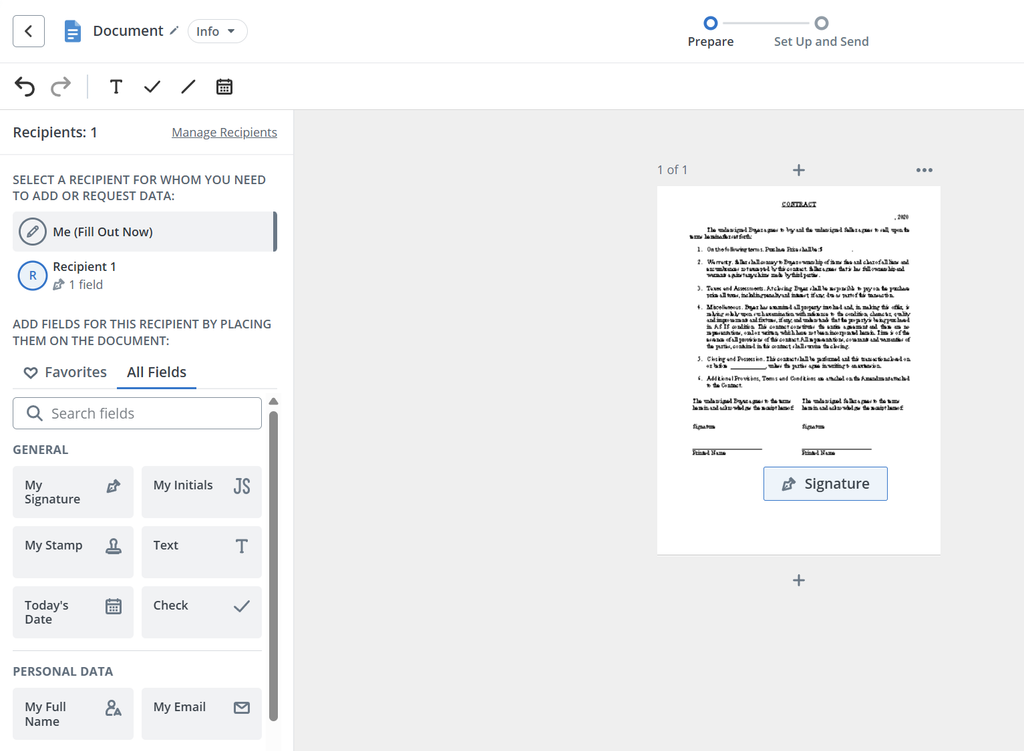Choose the My Email field

coord(202,714)
